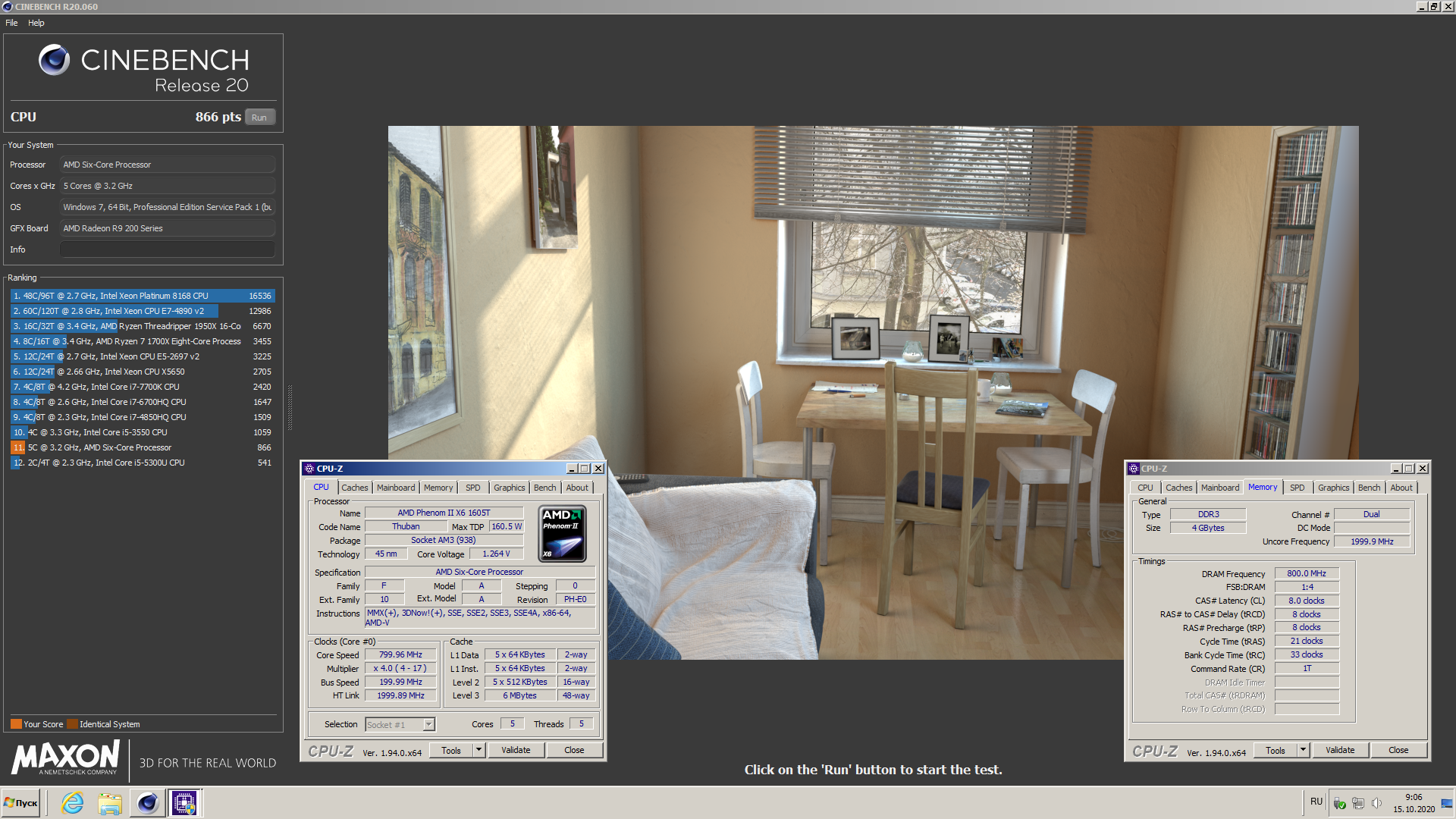The height and width of the screenshot is (819, 1456).
Task: Switch to CPU-Z taskbar icon
Action: [x=184, y=803]
